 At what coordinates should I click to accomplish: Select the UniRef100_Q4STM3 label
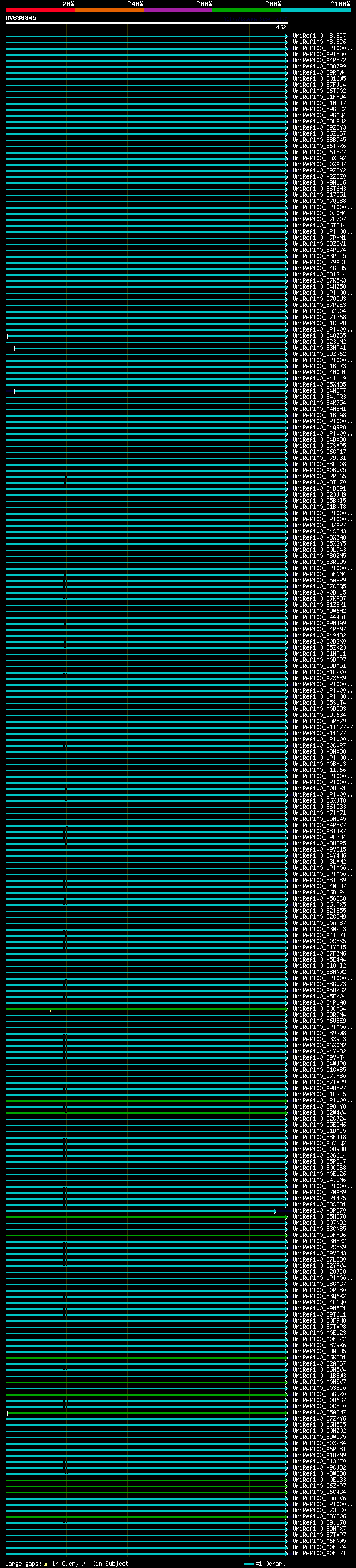(x=319, y=531)
